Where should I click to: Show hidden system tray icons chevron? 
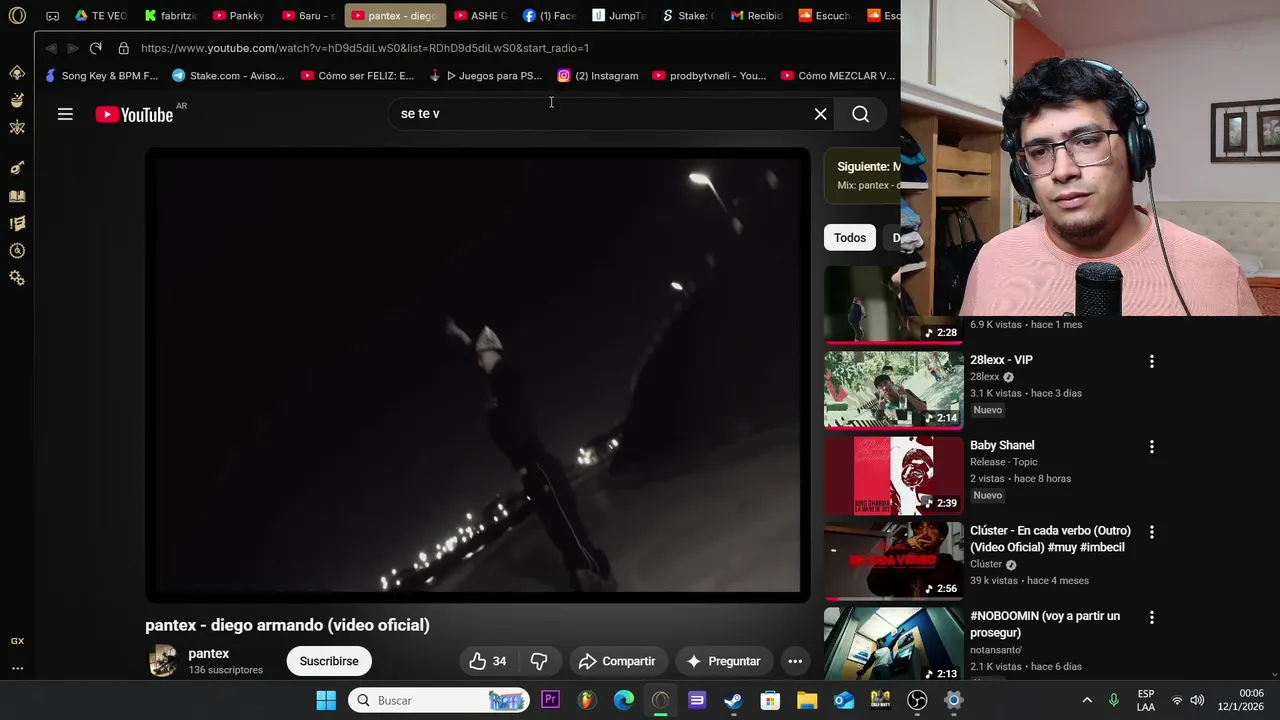pyautogui.click(x=1087, y=700)
